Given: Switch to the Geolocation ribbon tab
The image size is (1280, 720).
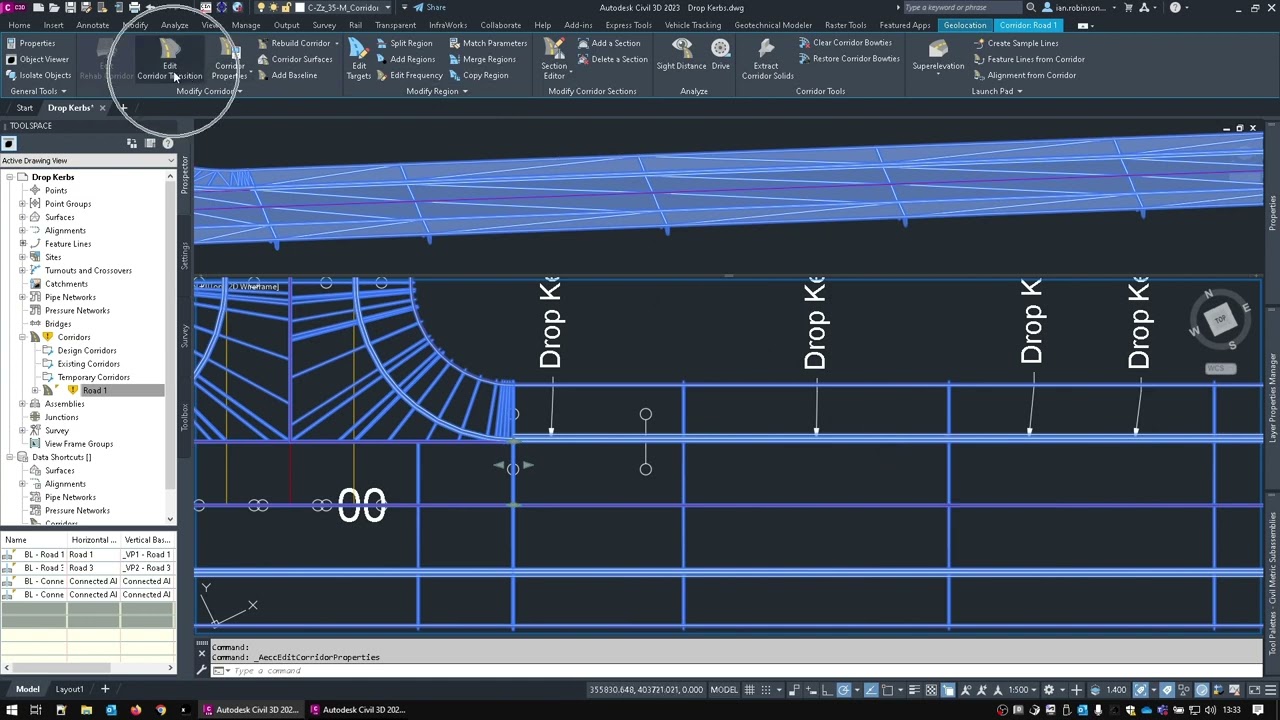Looking at the screenshot, I should point(964,25).
